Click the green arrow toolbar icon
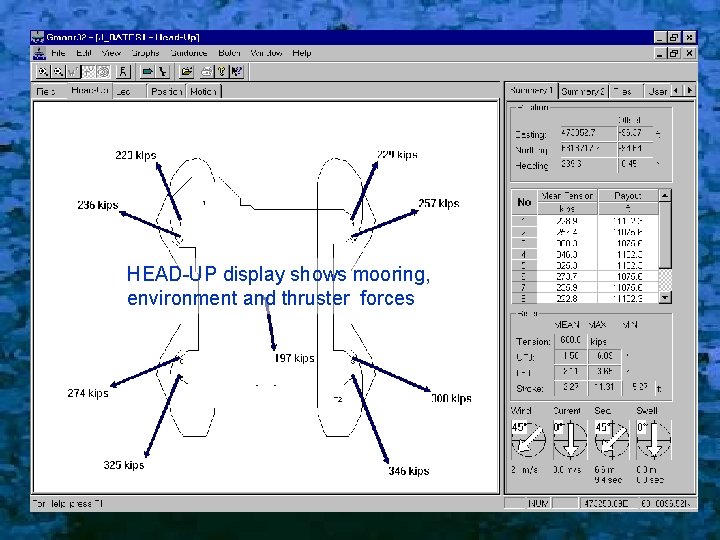The height and width of the screenshot is (540, 720). 146,72
